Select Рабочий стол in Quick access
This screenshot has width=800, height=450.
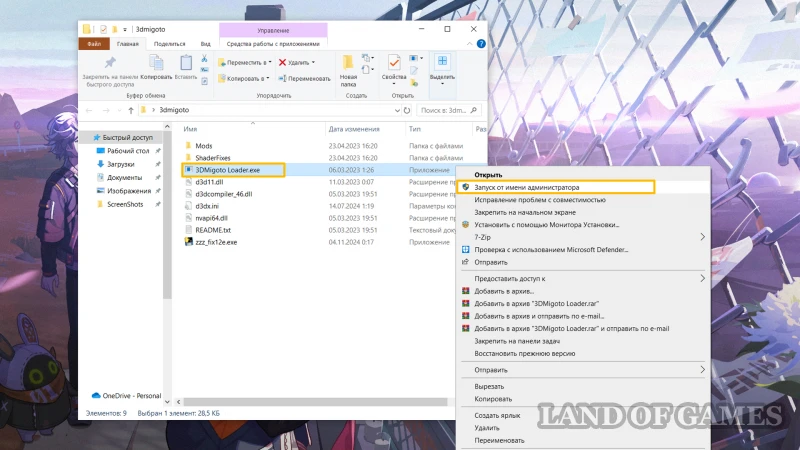coord(128,151)
